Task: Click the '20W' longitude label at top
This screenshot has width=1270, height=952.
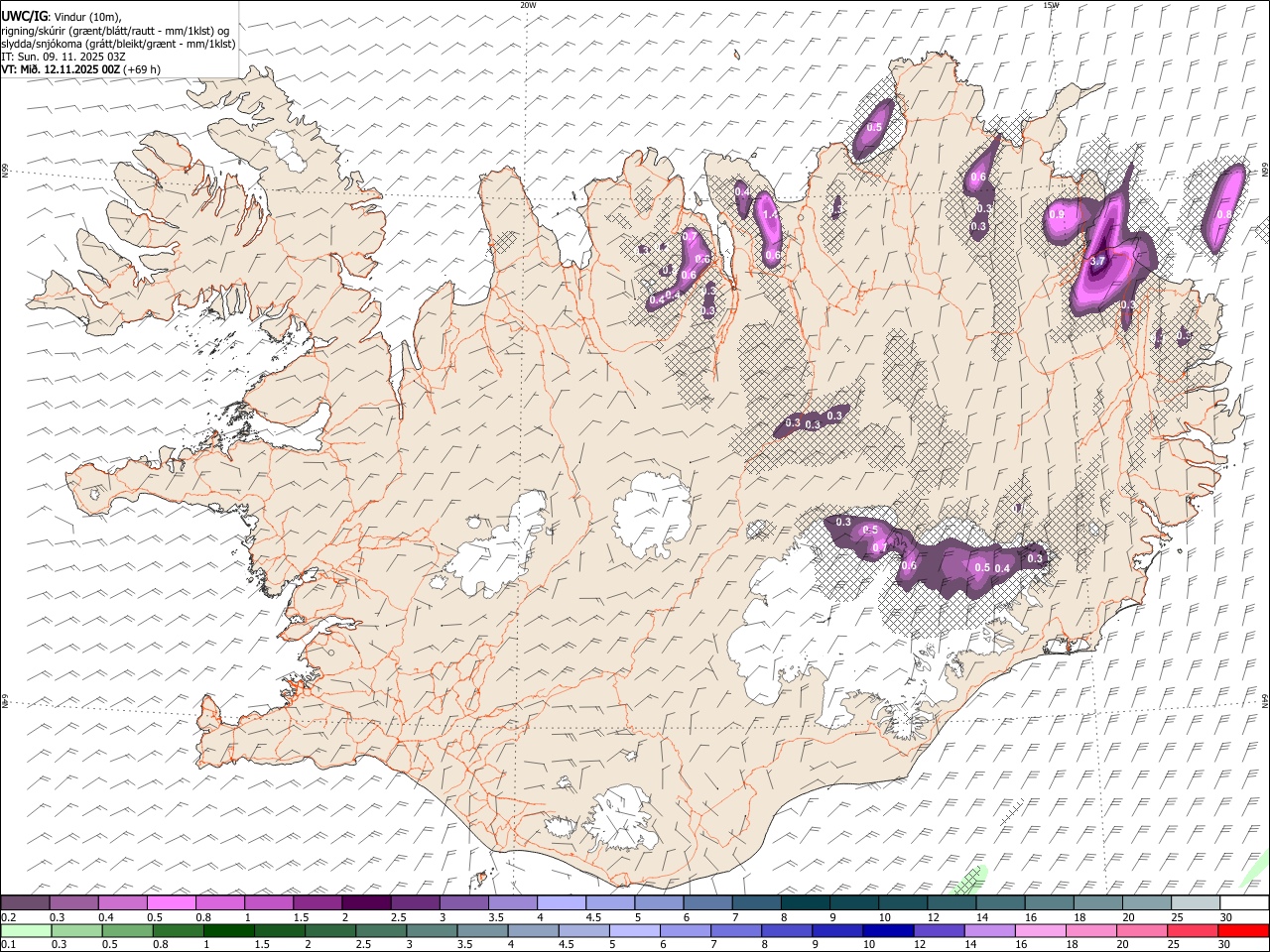Action: (528, 5)
